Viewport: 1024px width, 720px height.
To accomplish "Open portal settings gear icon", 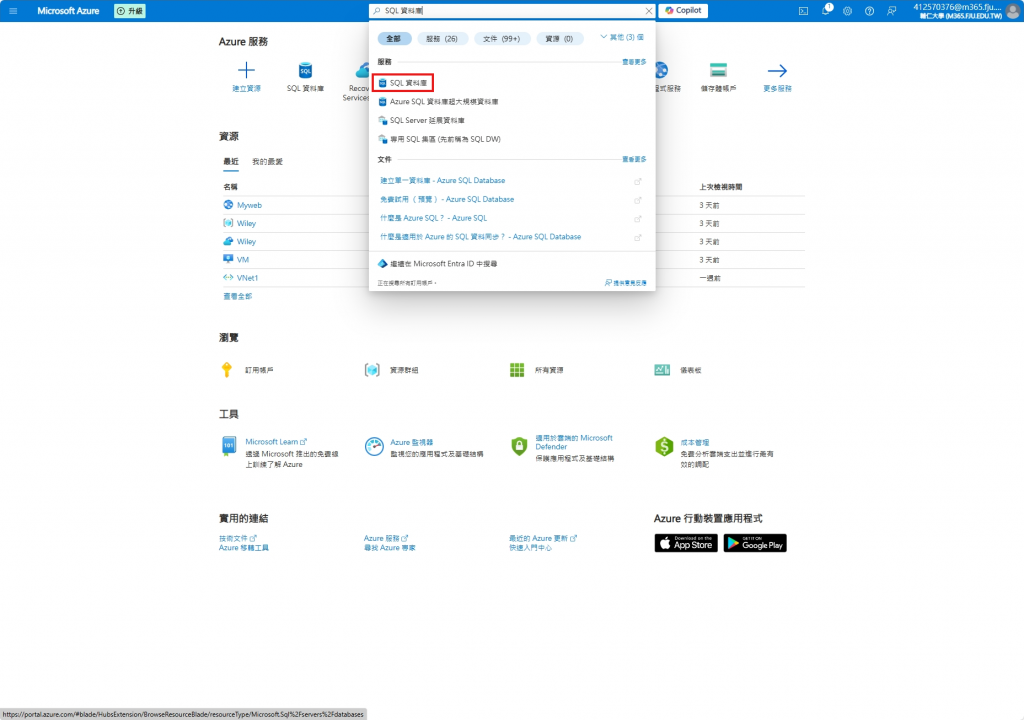I will [x=848, y=11].
